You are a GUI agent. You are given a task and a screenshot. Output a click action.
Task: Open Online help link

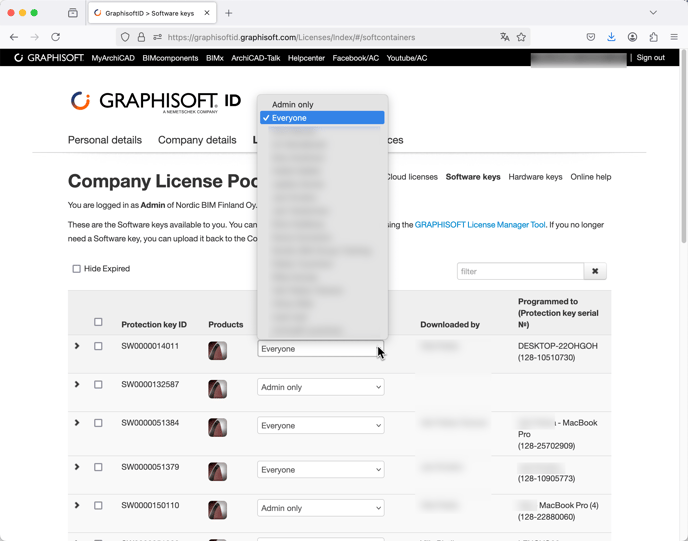point(591,177)
